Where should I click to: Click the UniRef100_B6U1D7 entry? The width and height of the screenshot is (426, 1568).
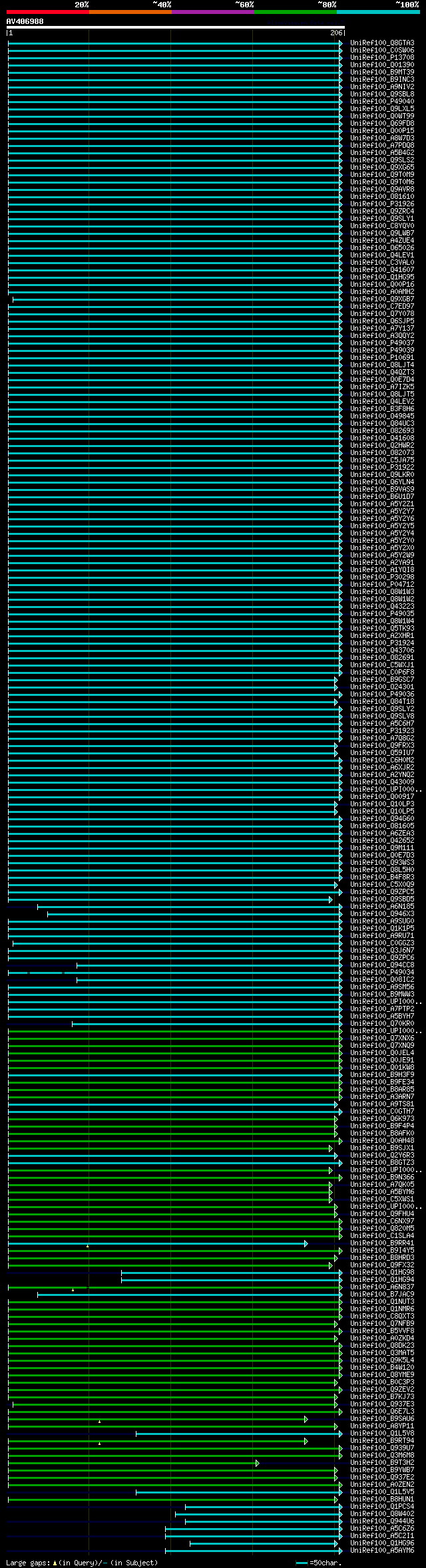click(382, 497)
